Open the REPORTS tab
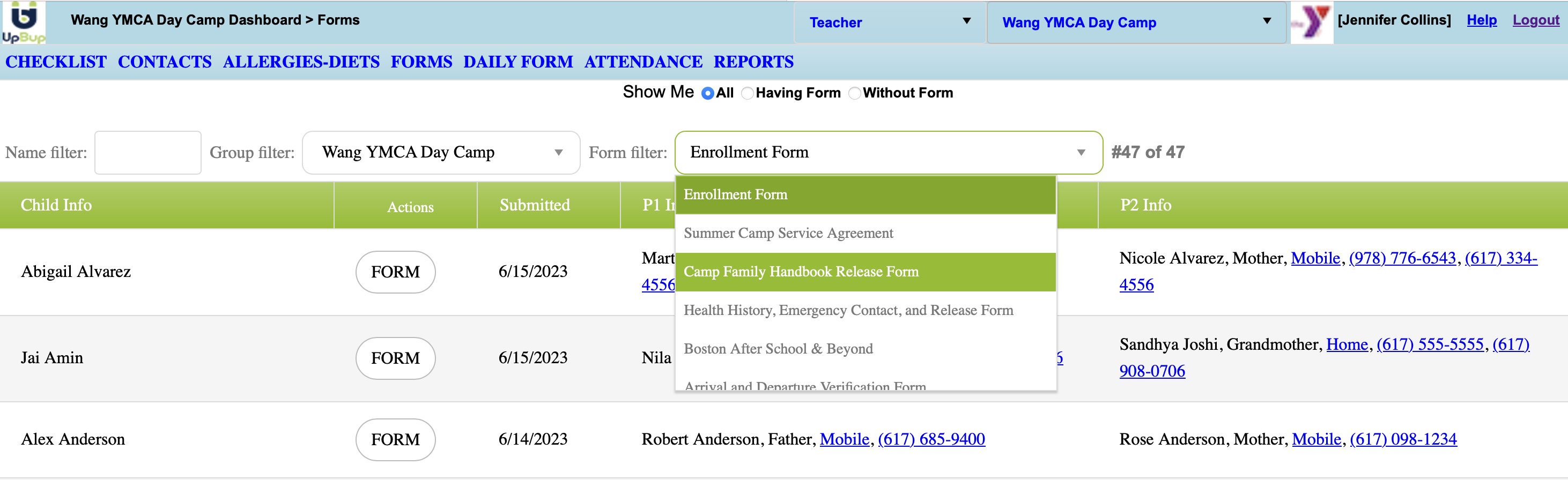The image size is (1568, 480). (x=753, y=62)
